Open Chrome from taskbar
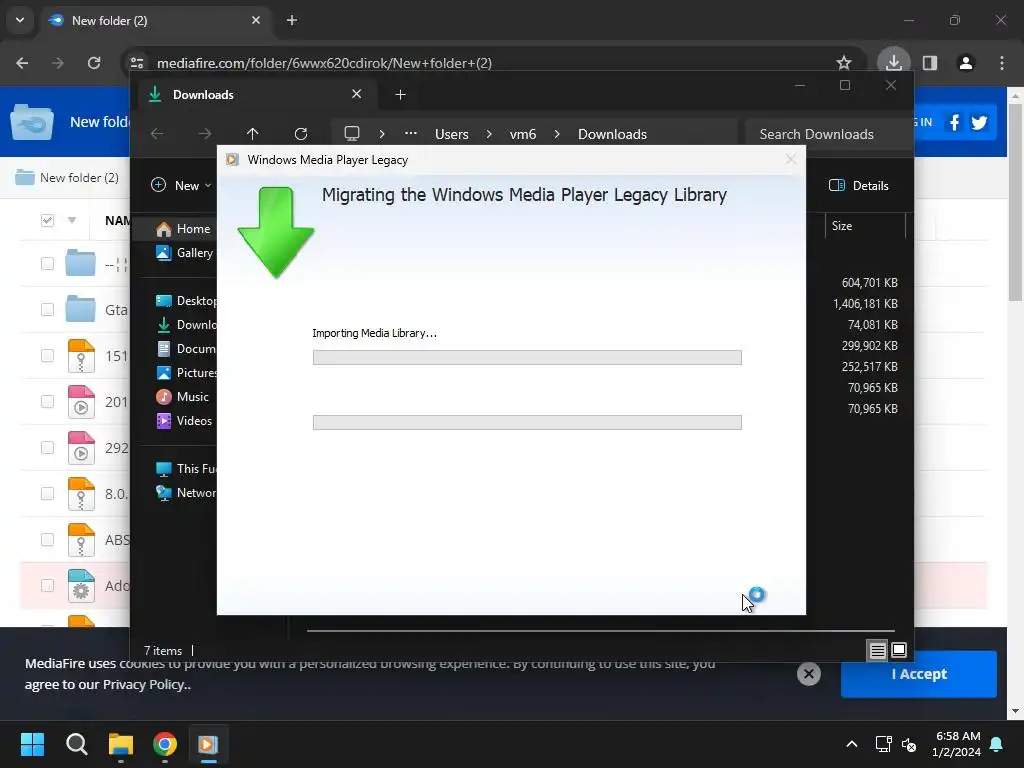The image size is (1024, 768). (x=165, y=744)
